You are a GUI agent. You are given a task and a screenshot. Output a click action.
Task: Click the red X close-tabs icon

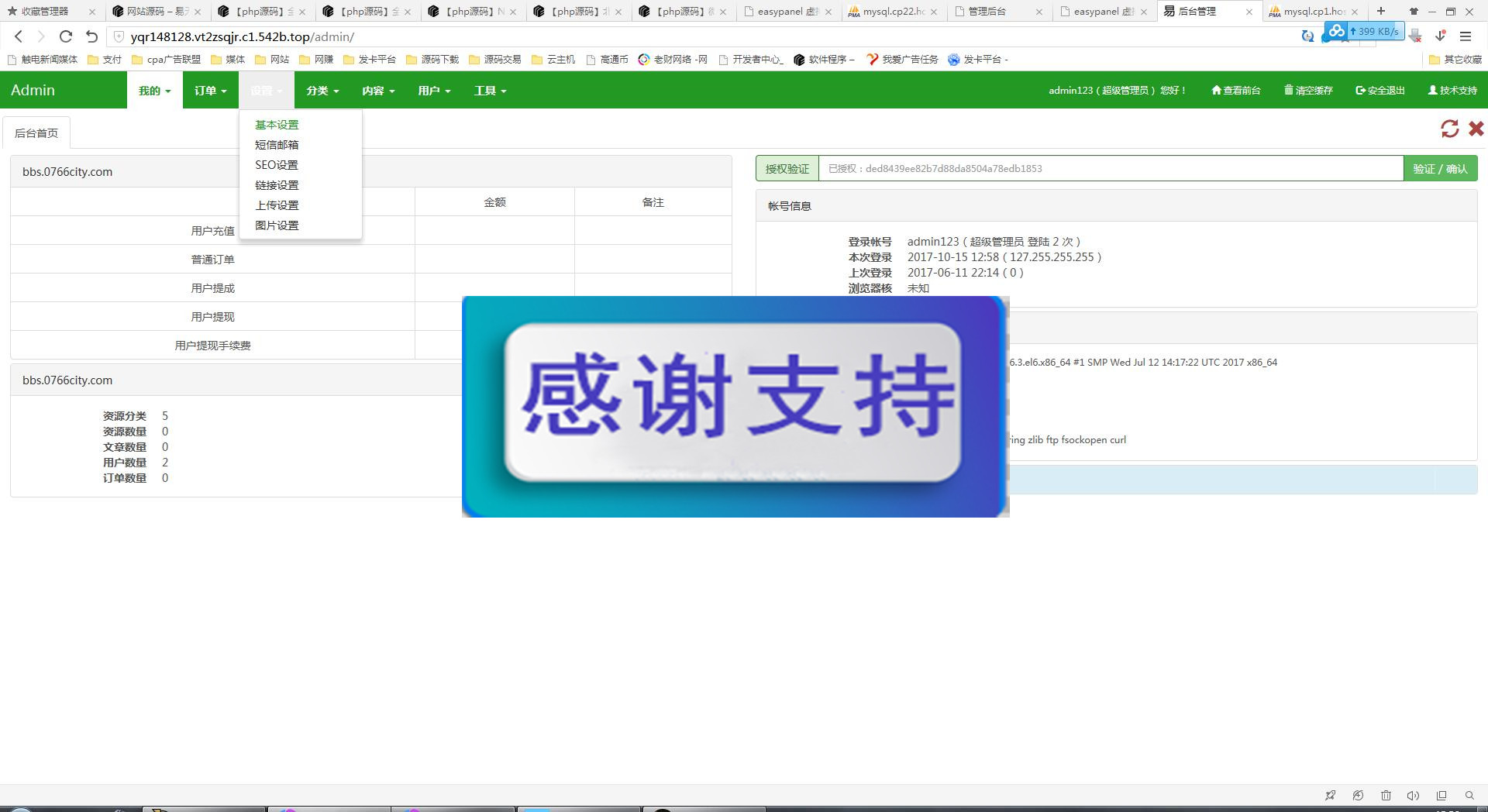coord(1476,129)
